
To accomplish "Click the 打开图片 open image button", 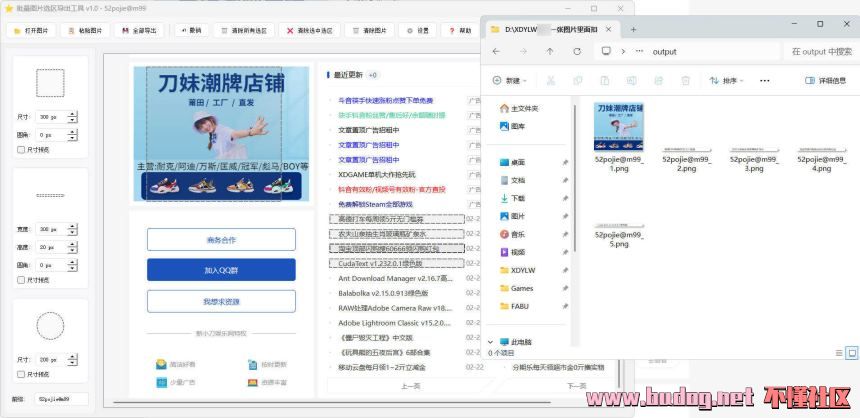I will click(31, 31).
